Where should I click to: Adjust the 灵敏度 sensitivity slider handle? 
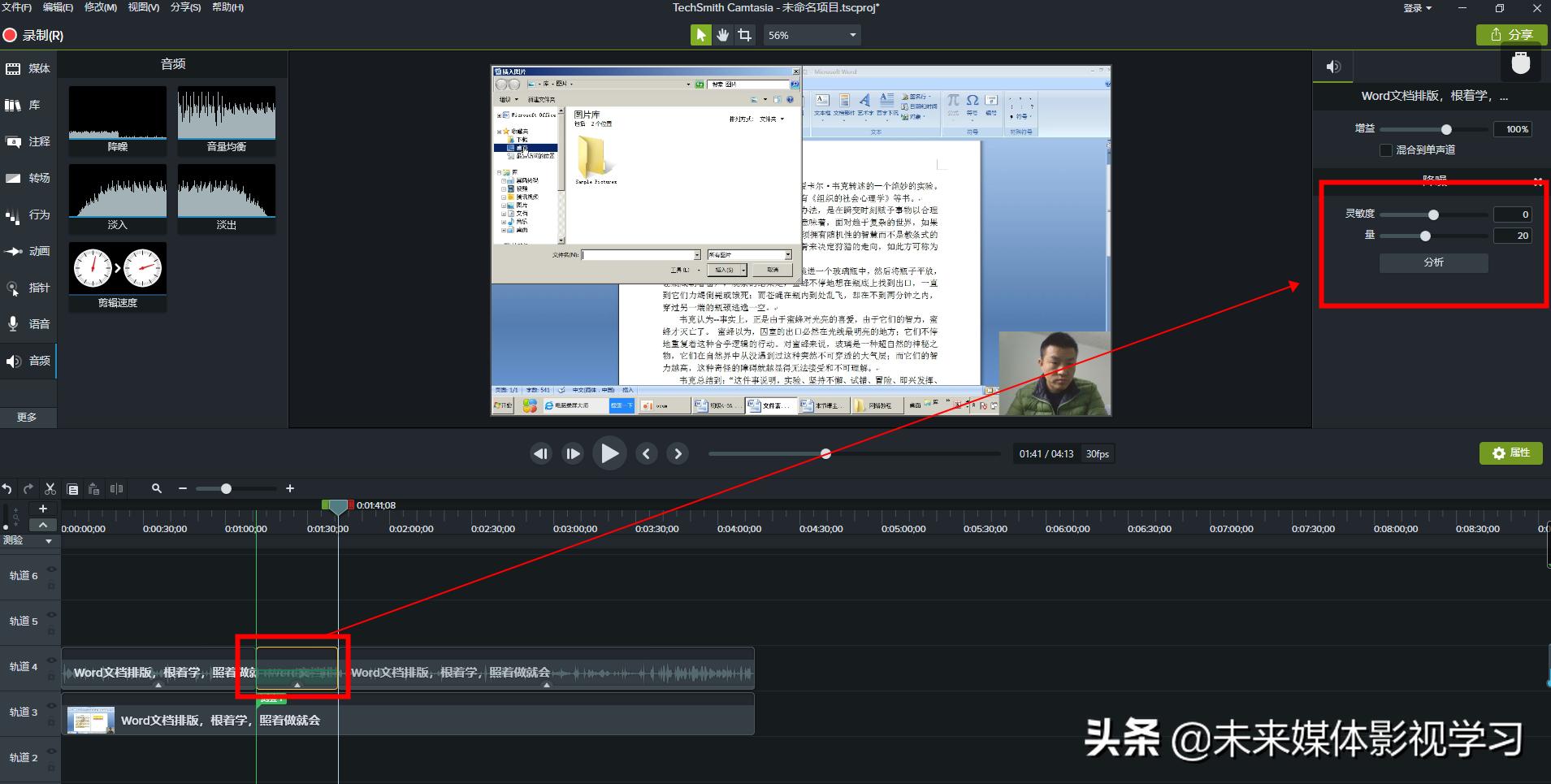click(1433, 215)
